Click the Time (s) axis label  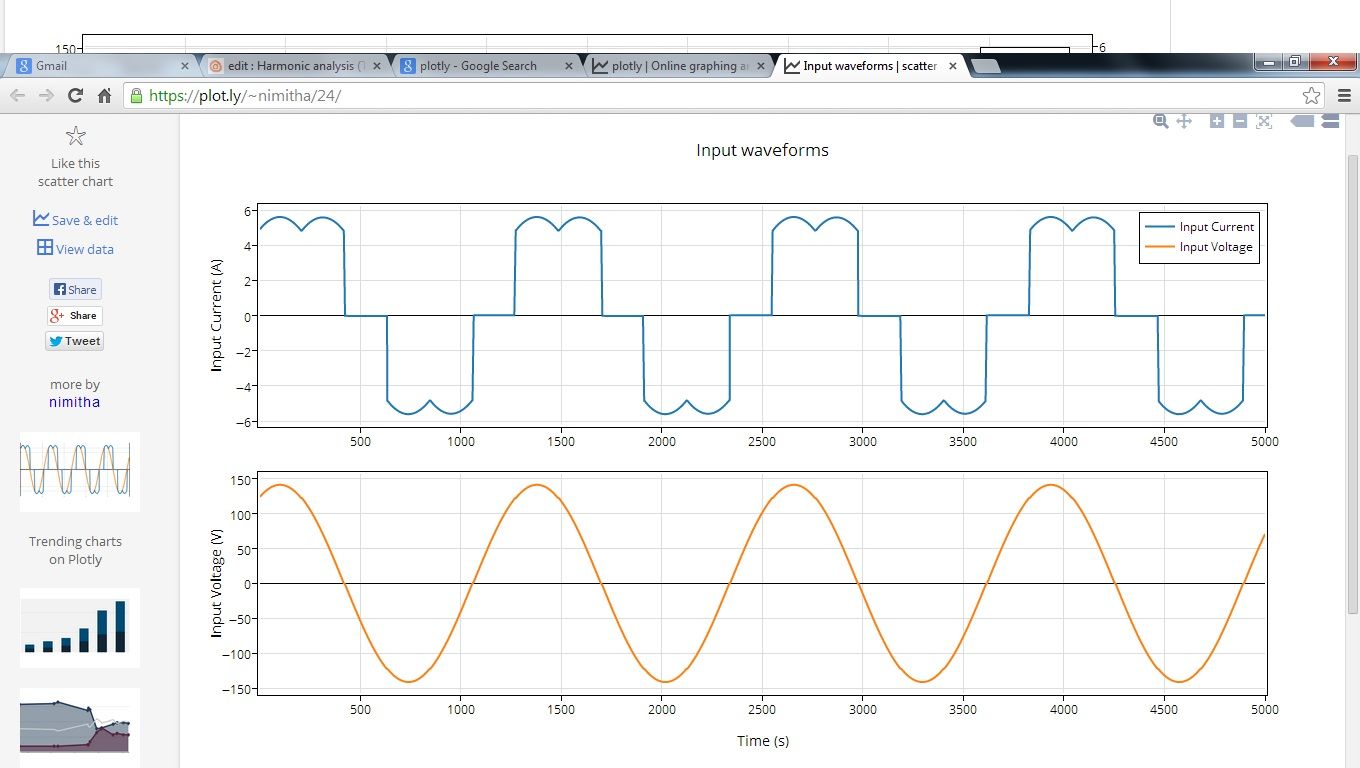click(x=763, y=741)
